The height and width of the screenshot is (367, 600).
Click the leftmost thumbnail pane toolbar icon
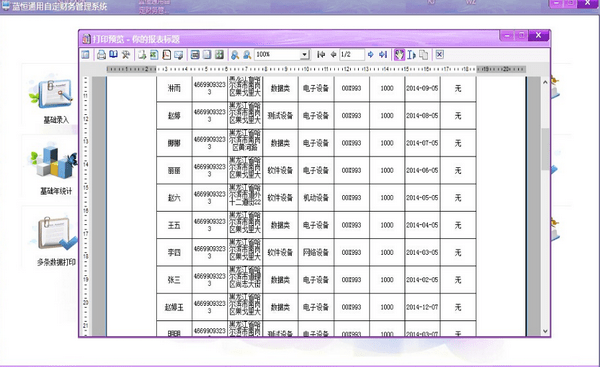coord(85,55)
